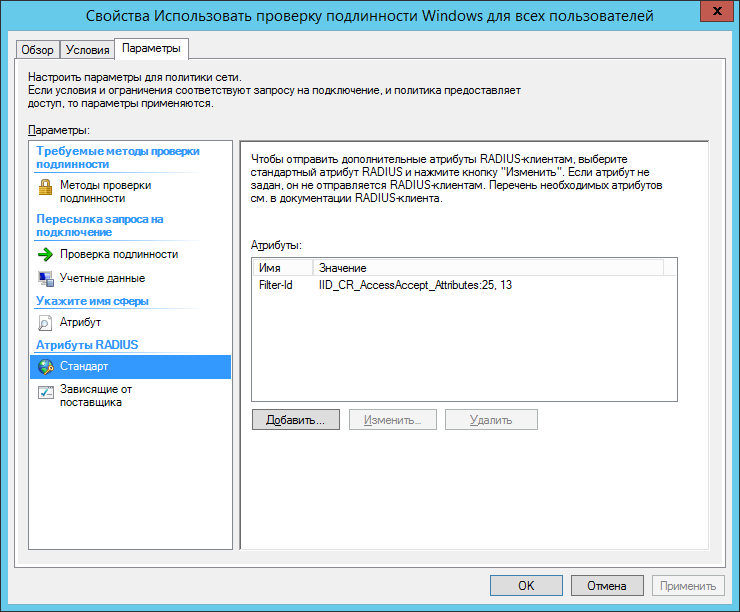Click the Зависящие от поставщика checkbox icon

[45, 395]
